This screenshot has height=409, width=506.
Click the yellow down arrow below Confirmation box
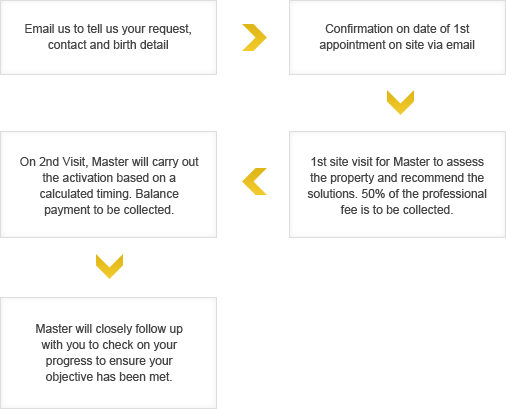tap(400, 102)
